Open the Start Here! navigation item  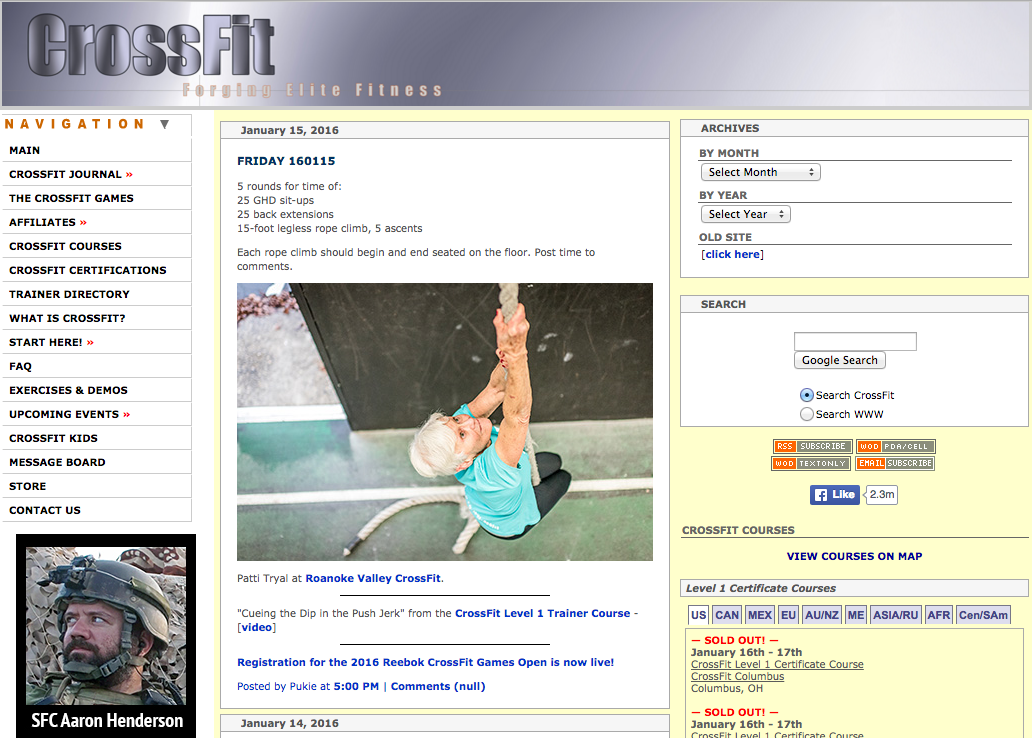click(97, 342)
